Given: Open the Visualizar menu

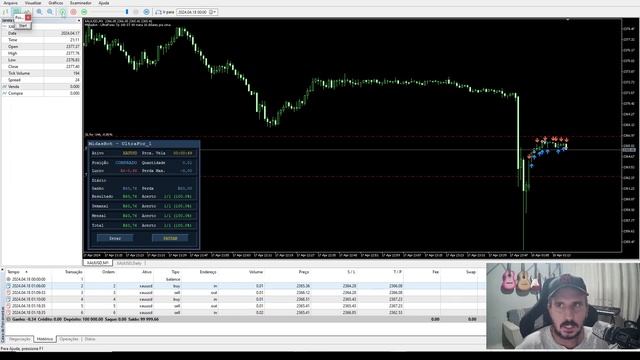Looking at the screenshot, I should 33,3.
